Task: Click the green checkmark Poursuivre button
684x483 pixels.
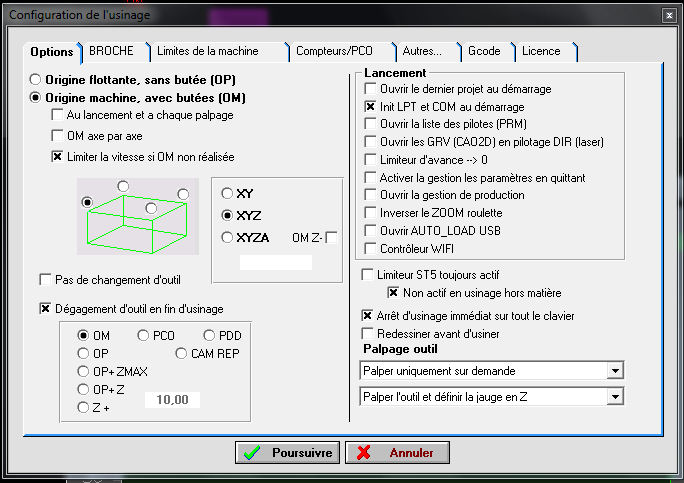Action: point(288,453)
